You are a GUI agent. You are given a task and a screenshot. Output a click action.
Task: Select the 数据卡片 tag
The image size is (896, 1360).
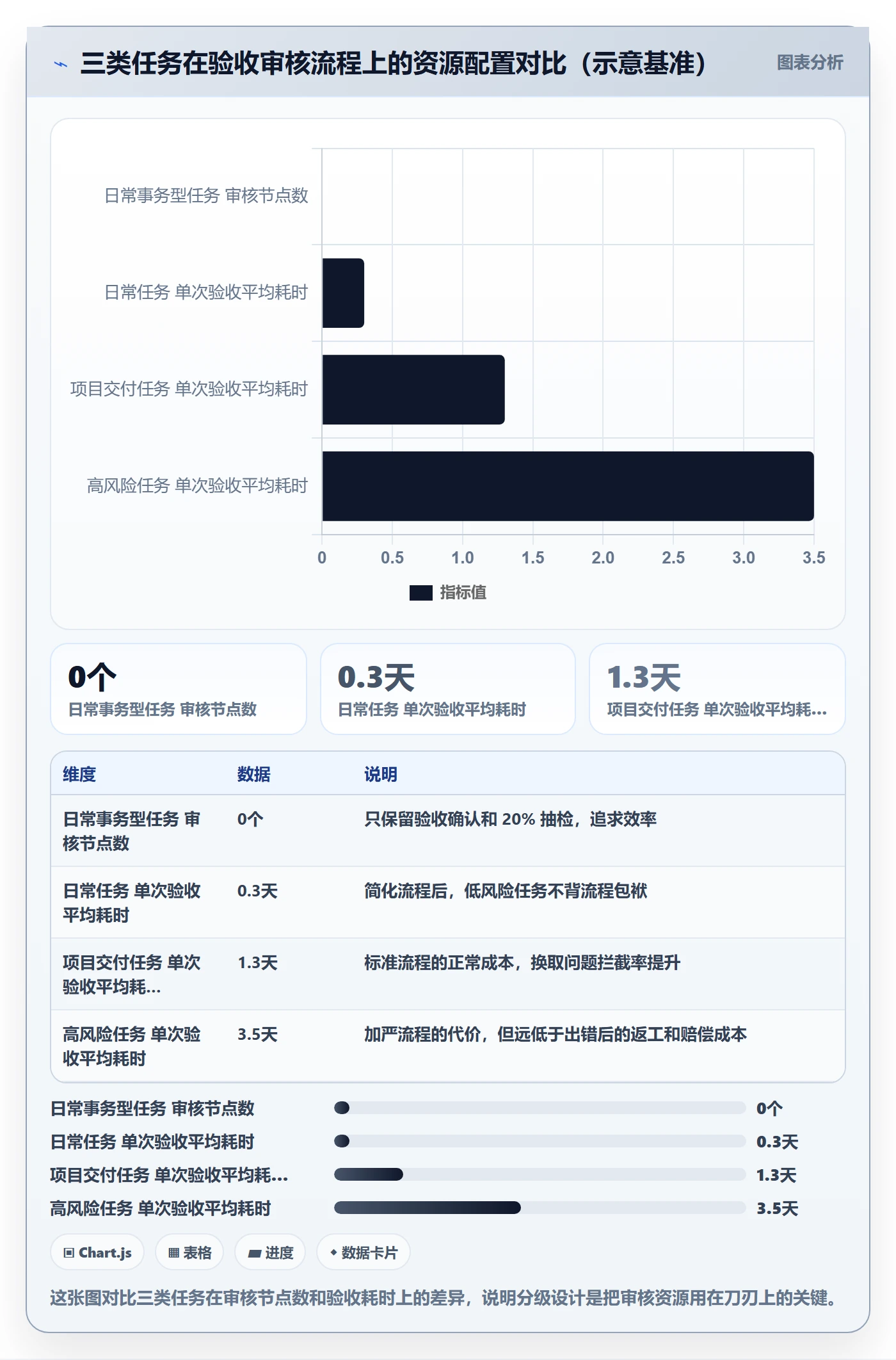point(364,1252)
